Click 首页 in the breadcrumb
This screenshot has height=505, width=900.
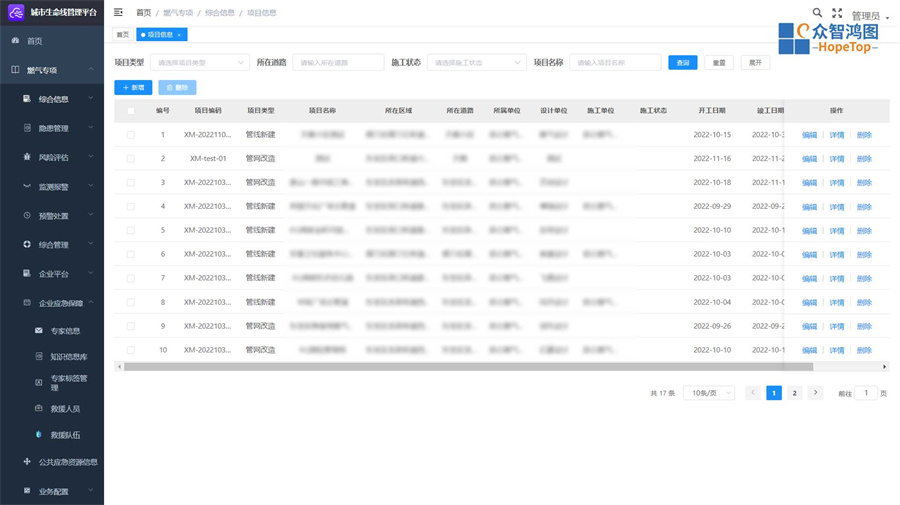tap(143, 13)
